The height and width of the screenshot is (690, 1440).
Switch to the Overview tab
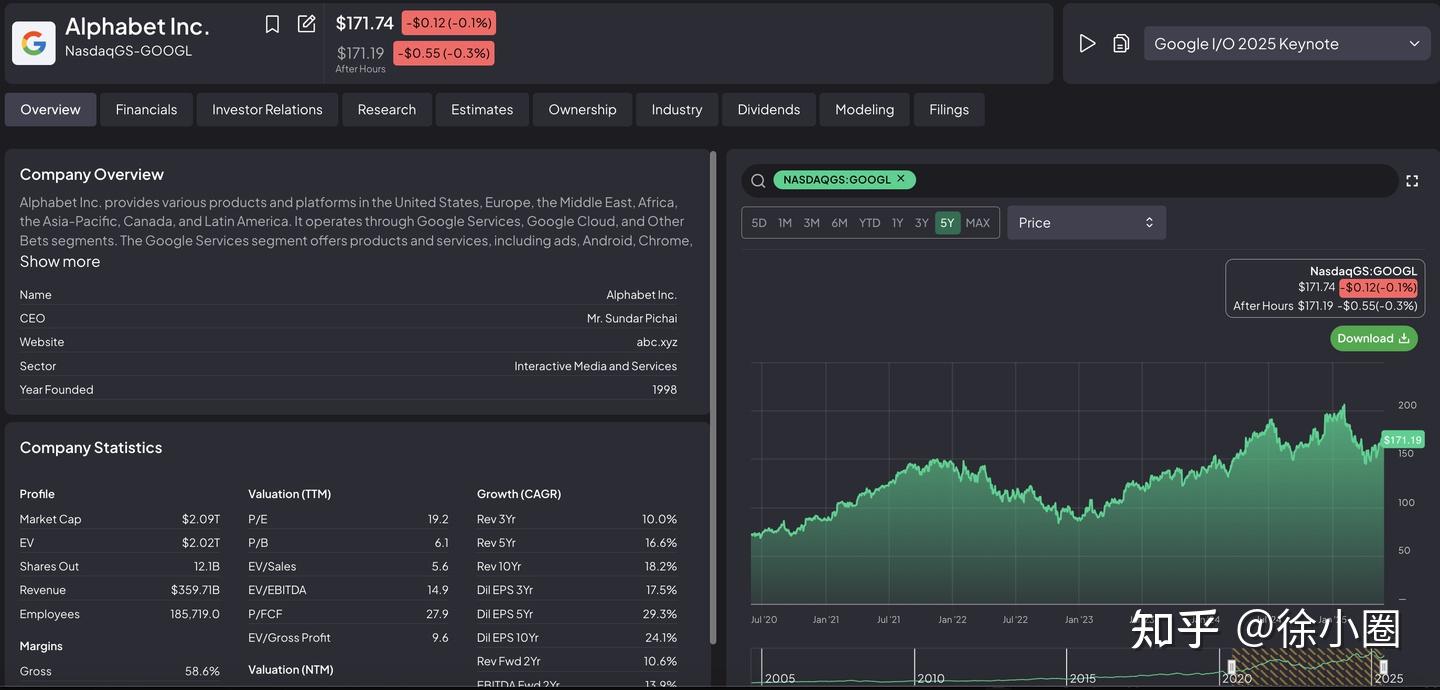(x=50, y=109)
